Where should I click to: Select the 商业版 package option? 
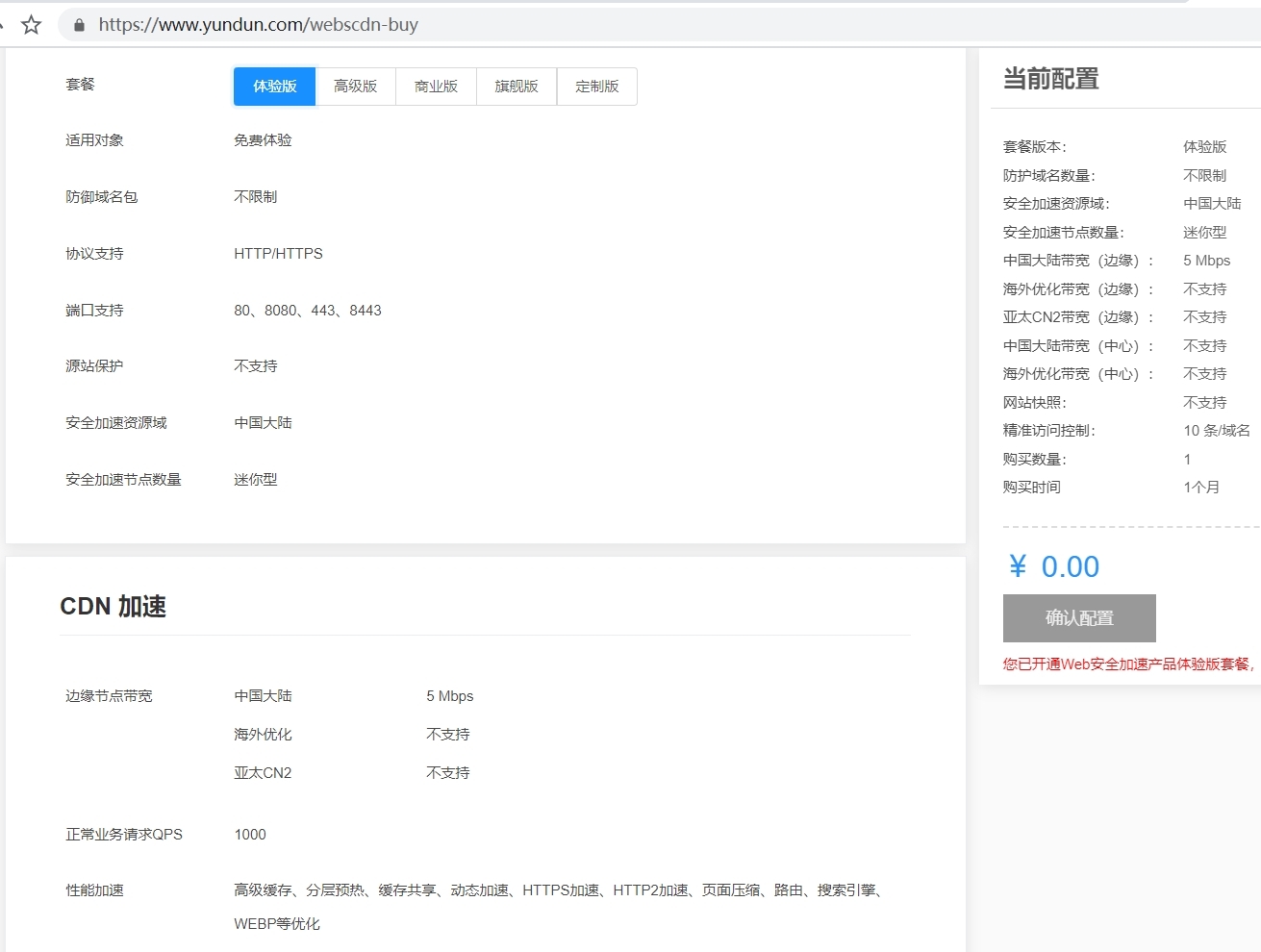(436, 87)
